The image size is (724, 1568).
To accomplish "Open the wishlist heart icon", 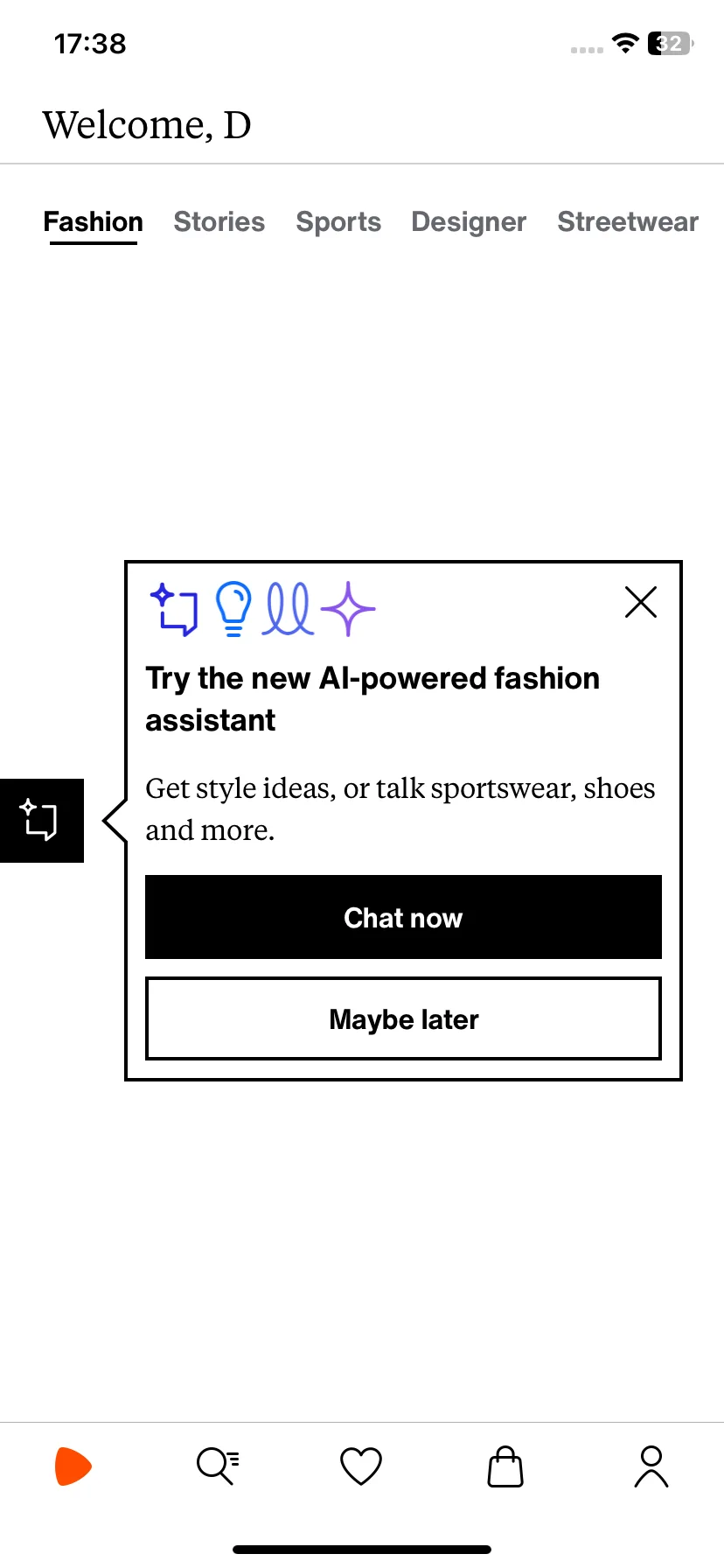I will tap(361, 1466).
